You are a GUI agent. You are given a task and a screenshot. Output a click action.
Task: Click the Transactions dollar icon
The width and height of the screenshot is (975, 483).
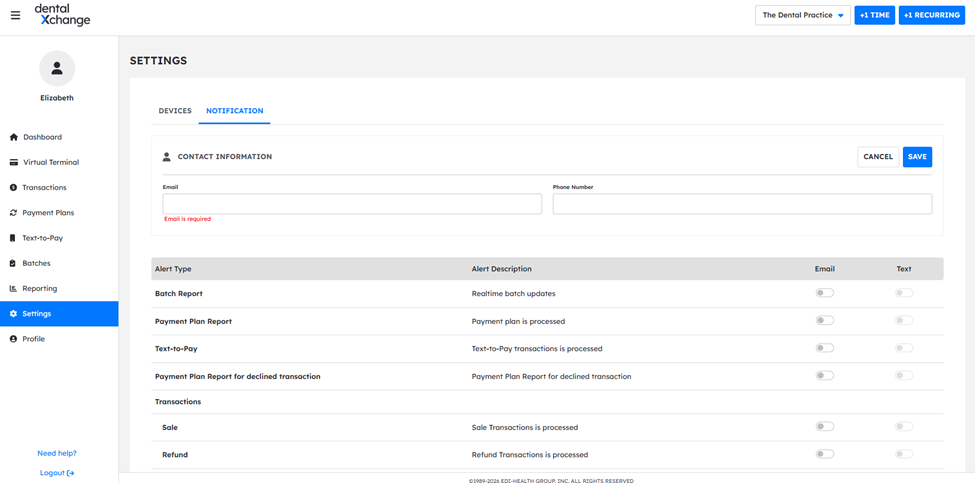pyautogui.click(x=13, y=187)
